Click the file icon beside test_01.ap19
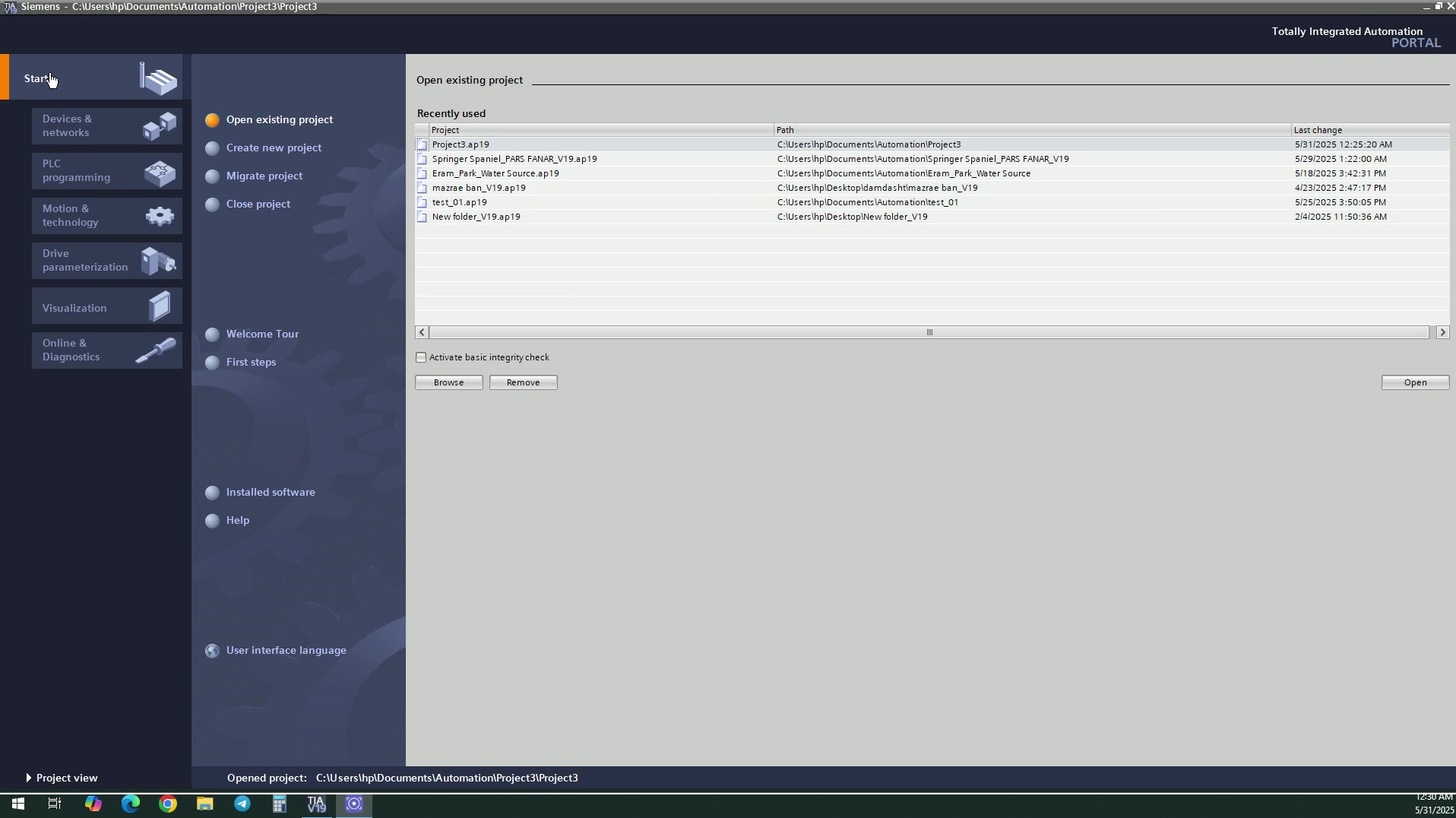Image resolution: width=1456 pixels, height=818 pixels. click(x=422, y=202)
